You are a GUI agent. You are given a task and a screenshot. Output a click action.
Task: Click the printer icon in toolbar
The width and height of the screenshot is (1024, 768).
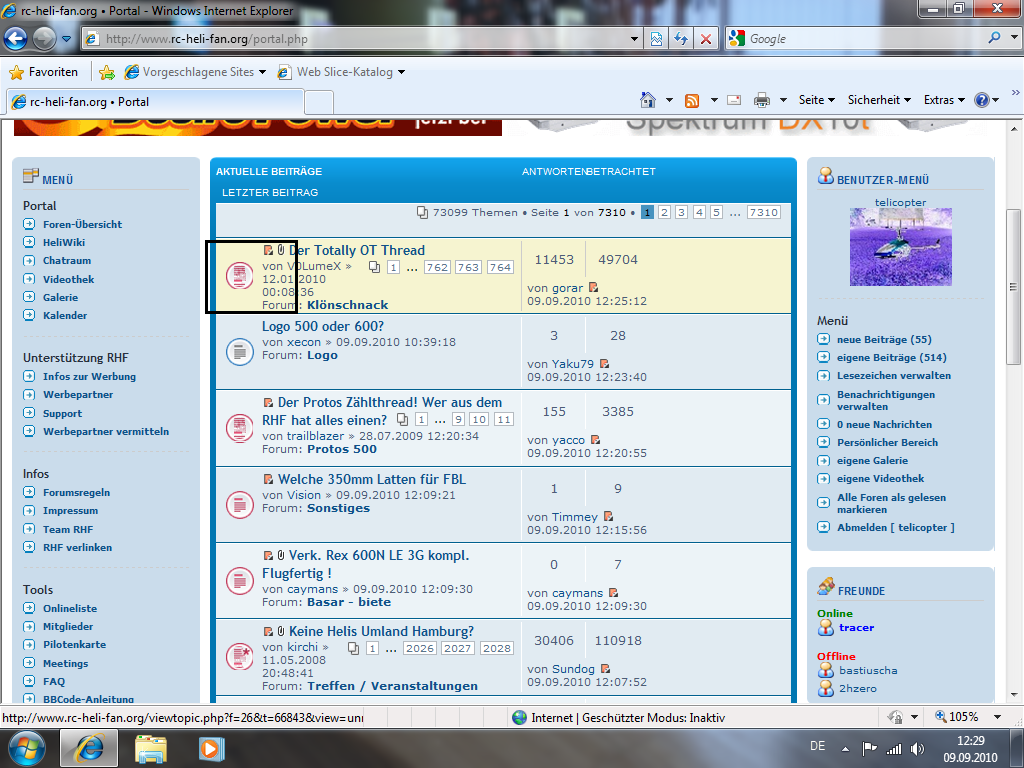(762, 100)
